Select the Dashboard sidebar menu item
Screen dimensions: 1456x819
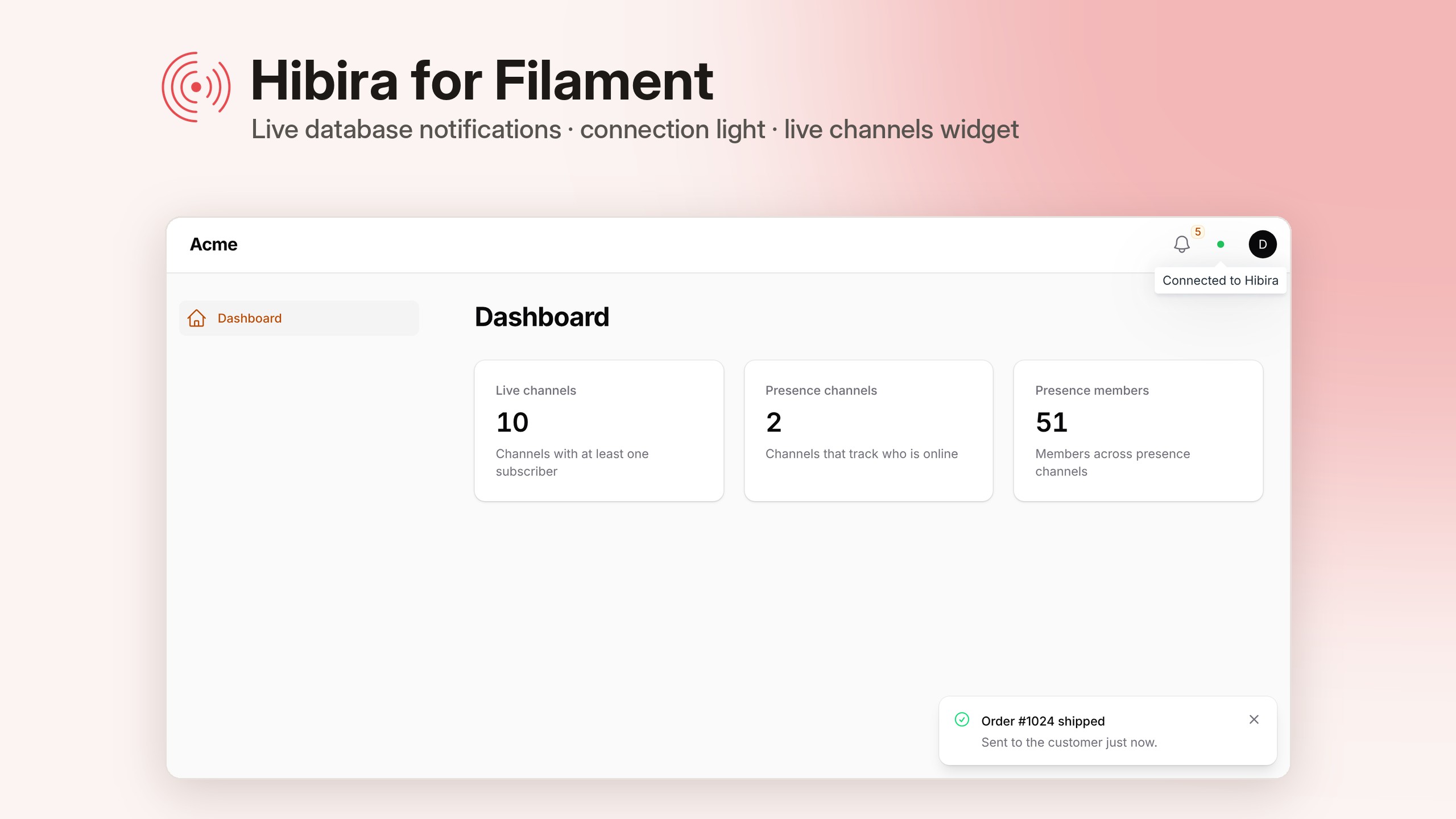point(299,318)
